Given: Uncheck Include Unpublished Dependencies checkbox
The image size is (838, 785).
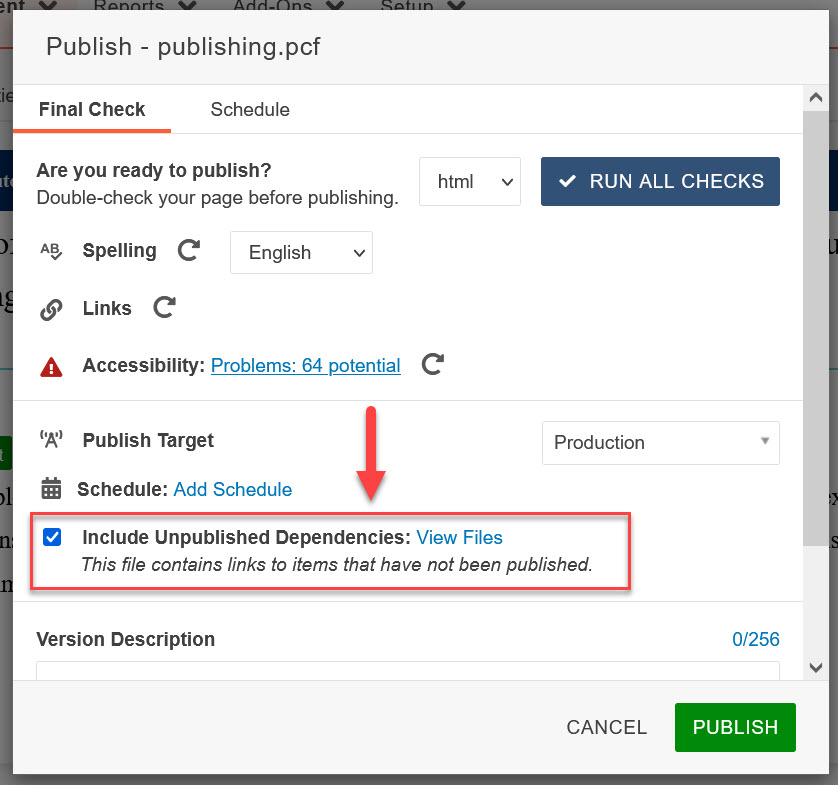Looking at the screenshot, I should (52, 537).
